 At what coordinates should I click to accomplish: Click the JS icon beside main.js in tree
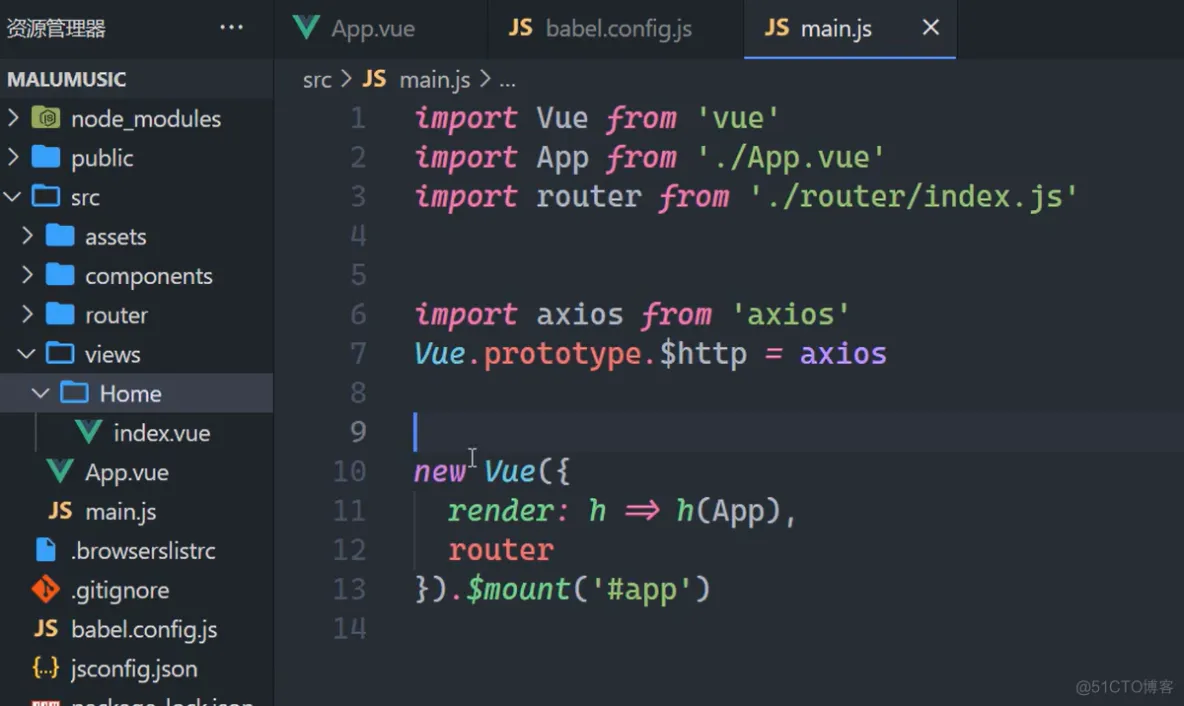(x=60, y=510)
